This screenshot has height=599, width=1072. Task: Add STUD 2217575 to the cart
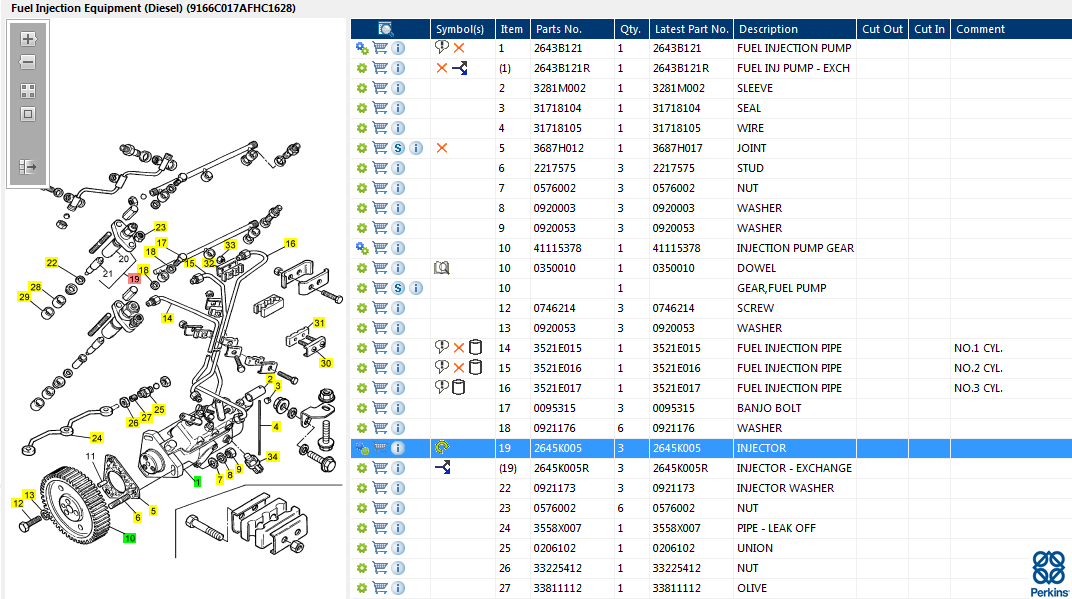(x=380, y=168)
